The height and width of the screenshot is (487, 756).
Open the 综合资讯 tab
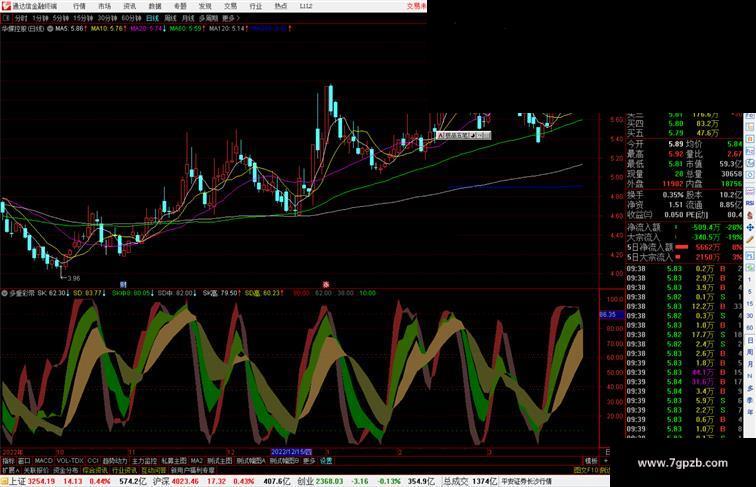coord(95,470)
